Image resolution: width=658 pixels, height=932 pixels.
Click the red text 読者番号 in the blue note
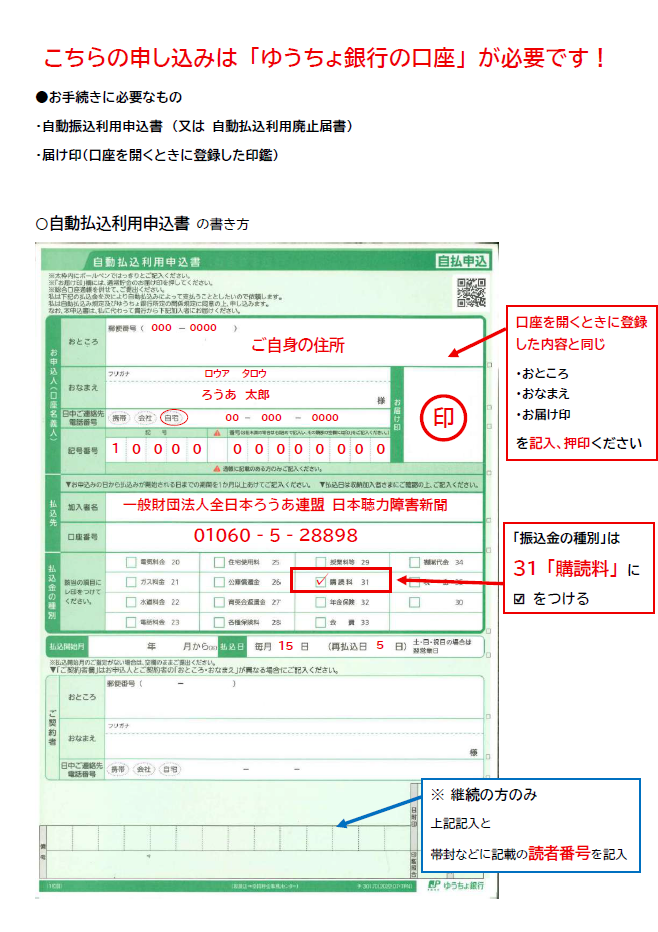click(x=559, y=854)
